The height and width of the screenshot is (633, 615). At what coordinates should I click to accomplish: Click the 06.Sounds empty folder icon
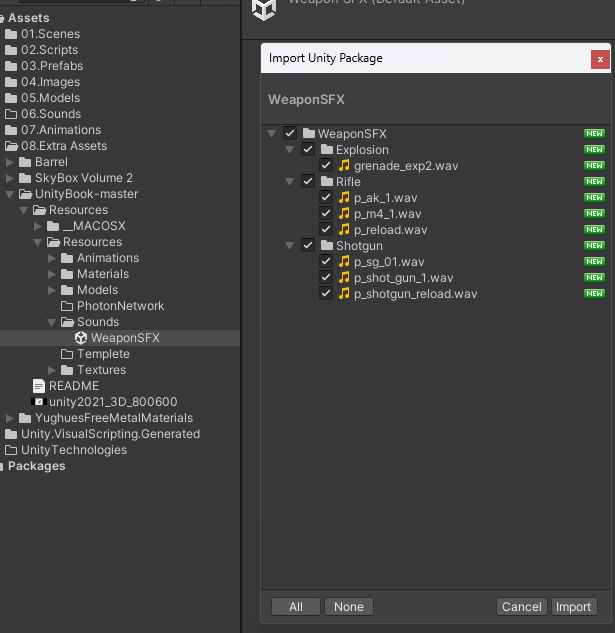click(x=11, y=114)
